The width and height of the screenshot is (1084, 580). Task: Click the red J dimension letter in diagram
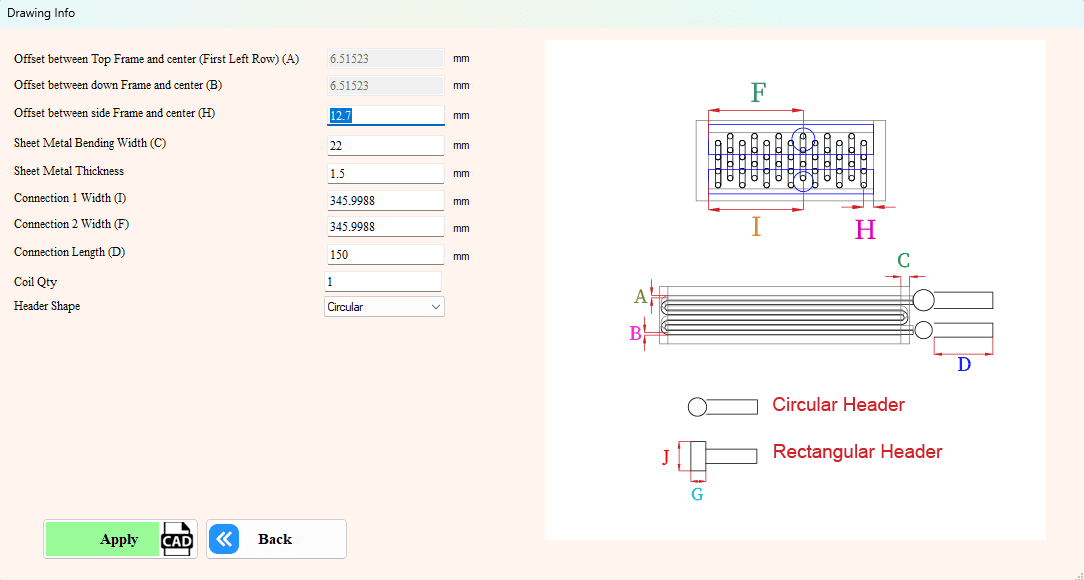pos(666,457)
